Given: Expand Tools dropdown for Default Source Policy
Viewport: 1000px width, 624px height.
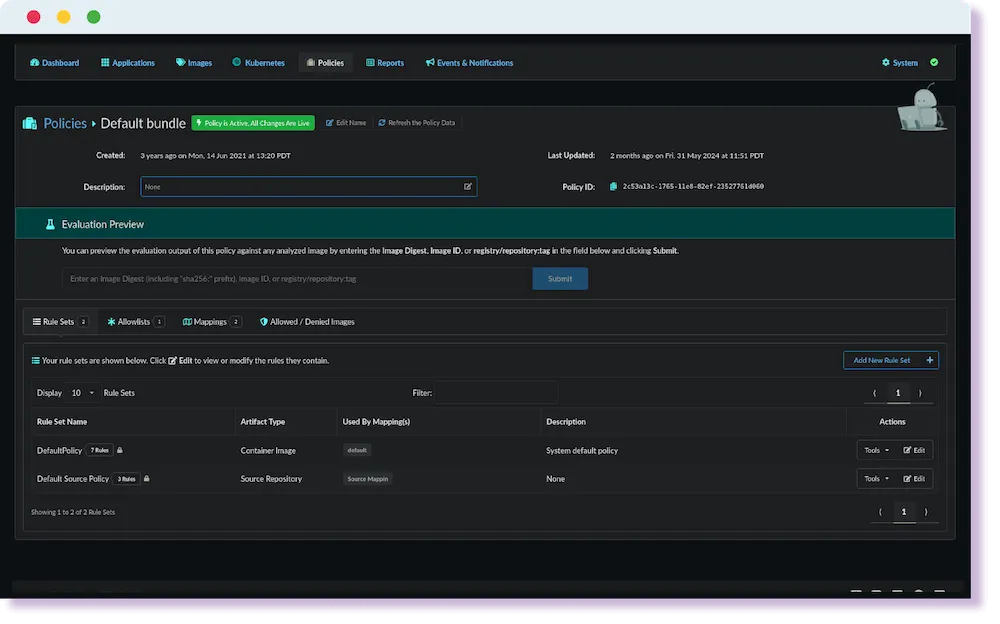Looking at the screenshot, I should [876, 479].
